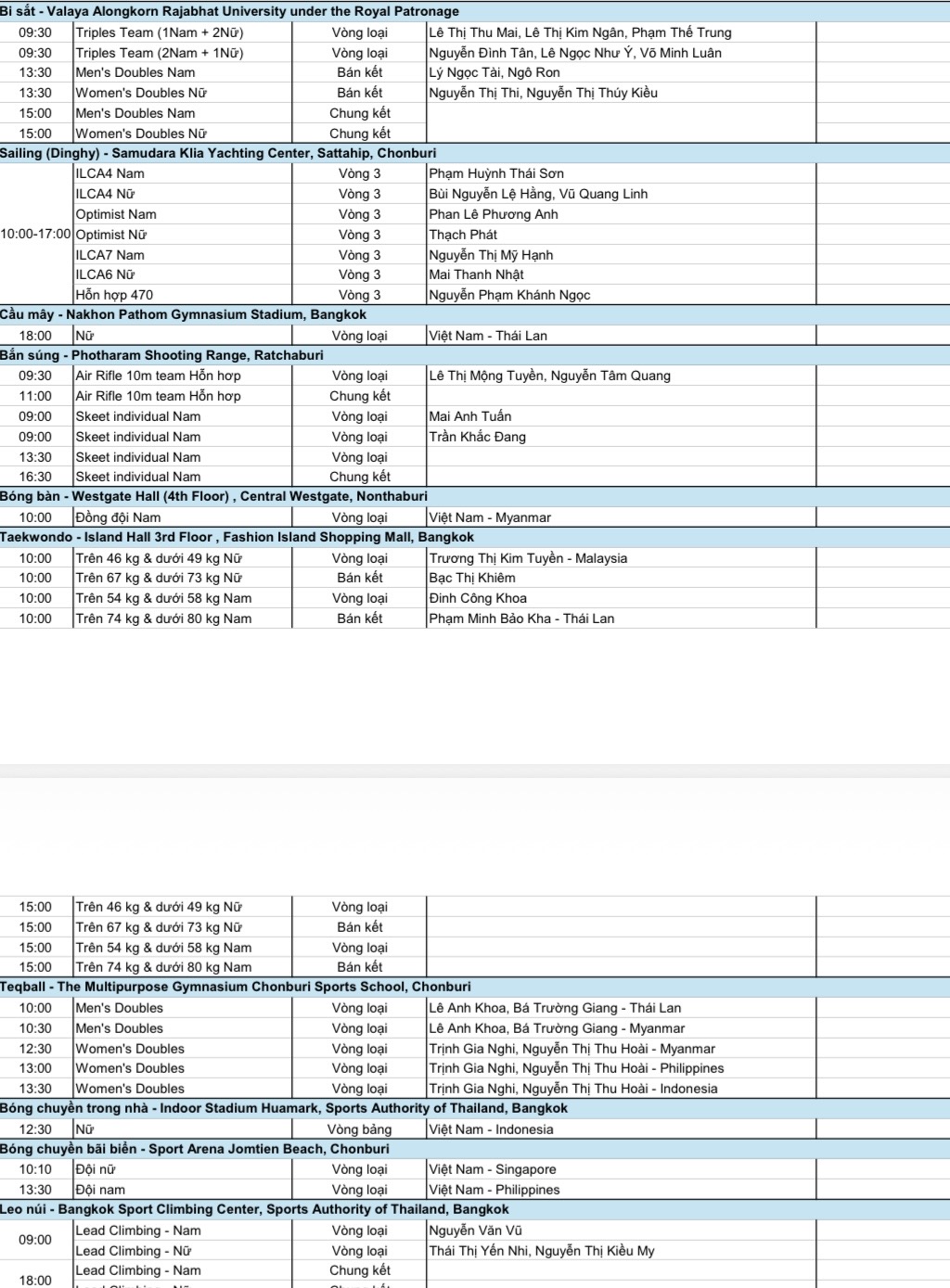Screen dimensions: 950x1288
Task: Select the Leo núi Bangkok Sport Climbing header
Action: [x=254, y=1209]
